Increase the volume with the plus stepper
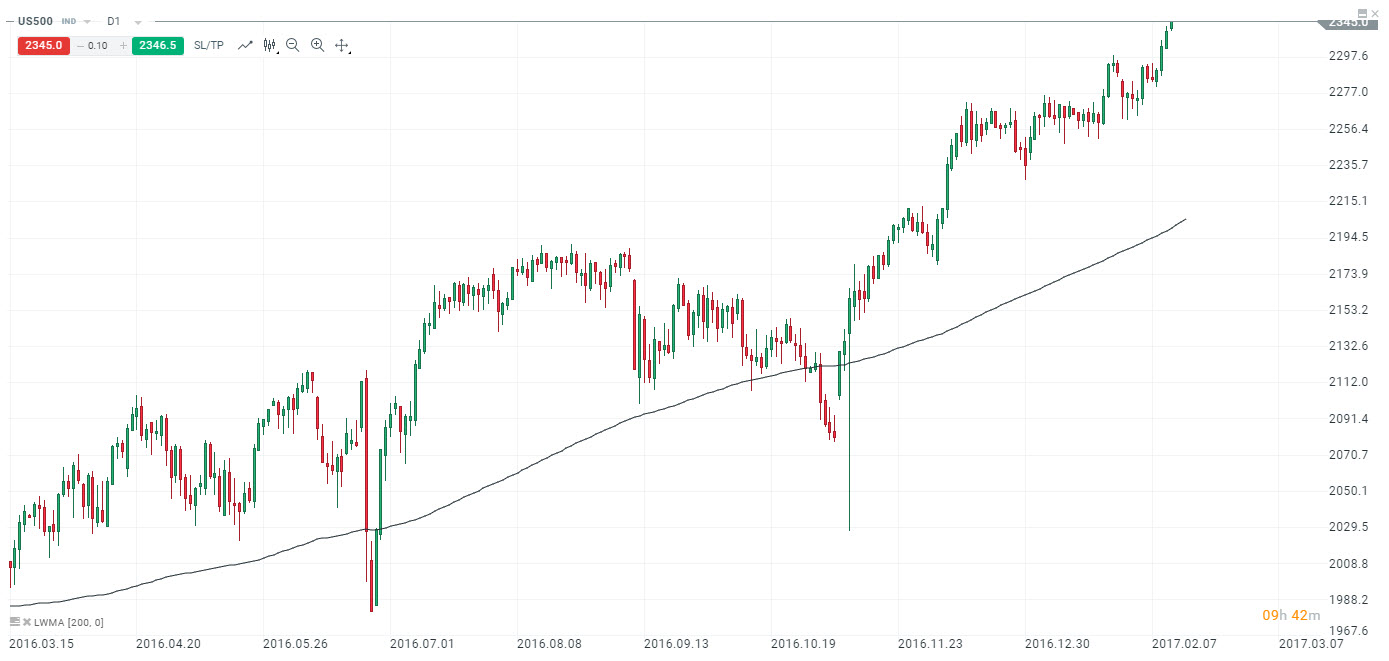 pos(123,44)
